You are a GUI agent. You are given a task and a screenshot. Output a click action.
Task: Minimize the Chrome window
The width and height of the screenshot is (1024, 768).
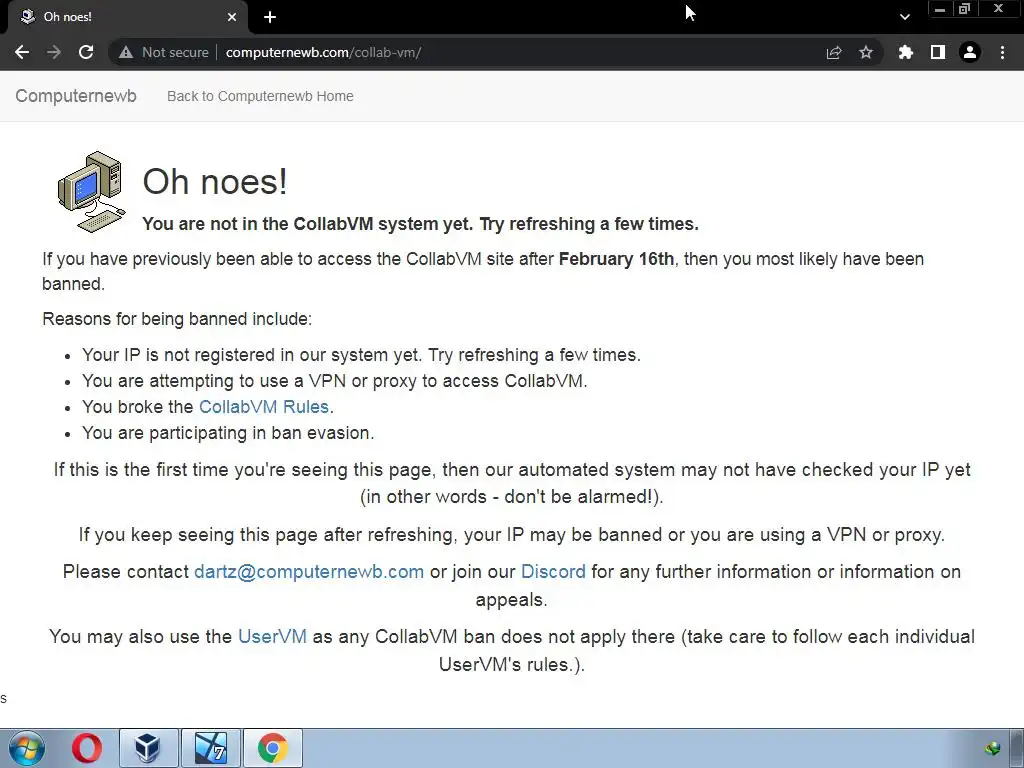pyautogui.click(x=940, y=9)
